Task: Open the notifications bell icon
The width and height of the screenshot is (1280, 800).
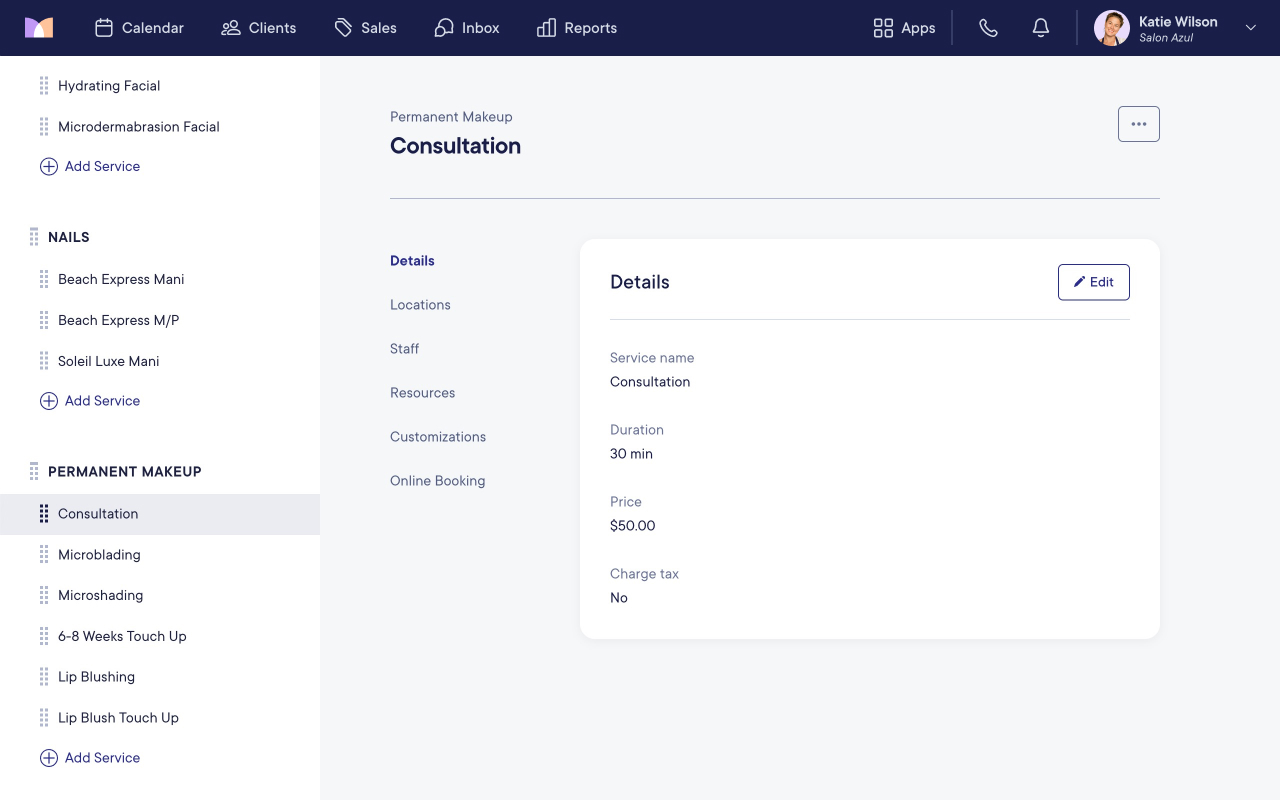Action: tap(1041, 28)
